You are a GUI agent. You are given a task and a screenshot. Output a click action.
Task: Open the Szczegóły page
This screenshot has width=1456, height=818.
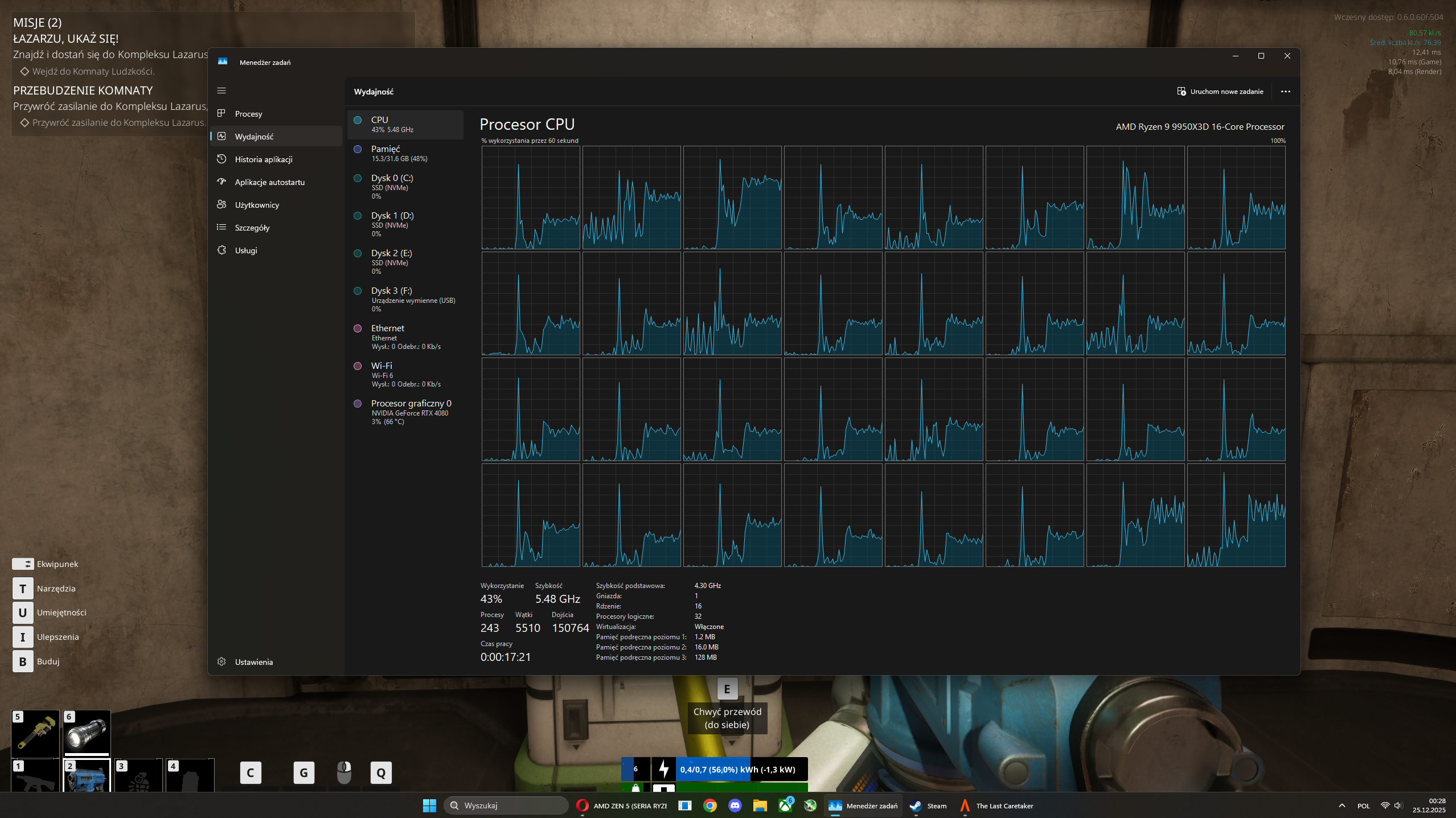point(252,228)
